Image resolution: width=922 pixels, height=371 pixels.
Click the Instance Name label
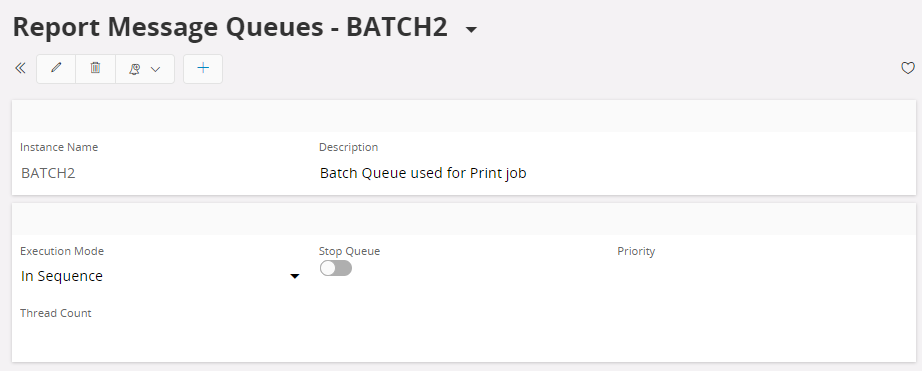(59, 147)
